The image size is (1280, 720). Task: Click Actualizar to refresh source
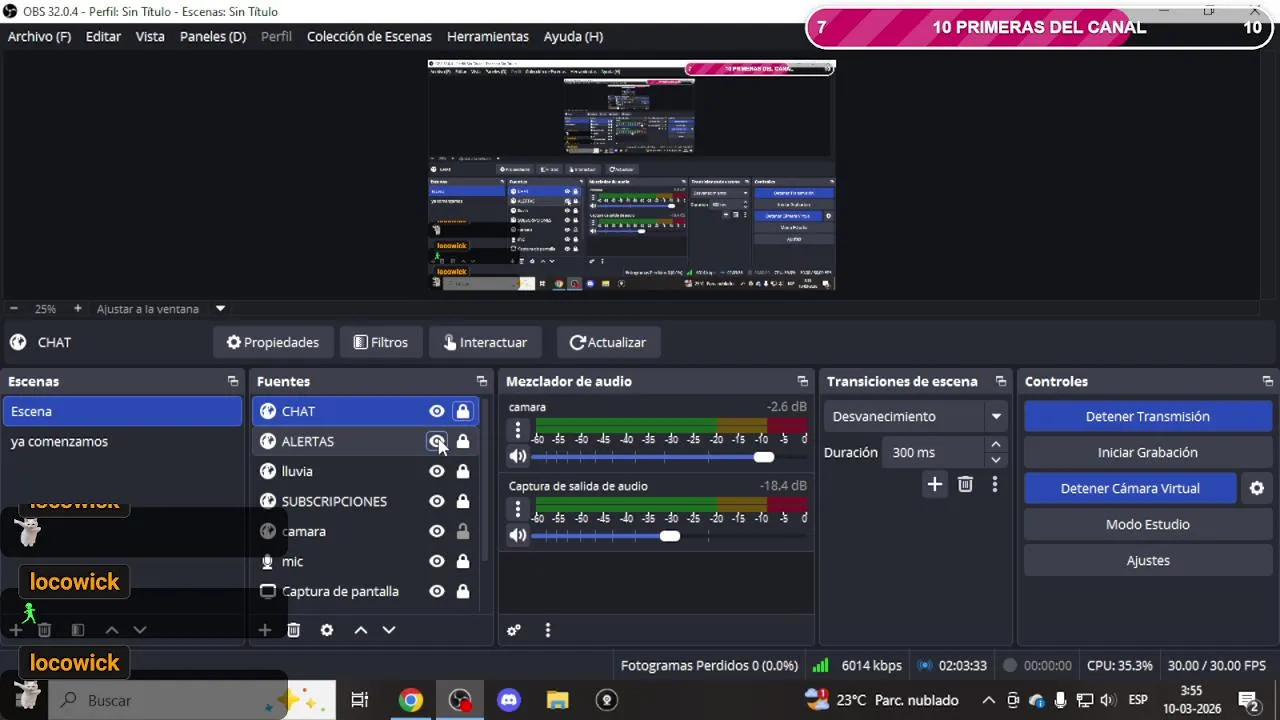coord(608,342)
